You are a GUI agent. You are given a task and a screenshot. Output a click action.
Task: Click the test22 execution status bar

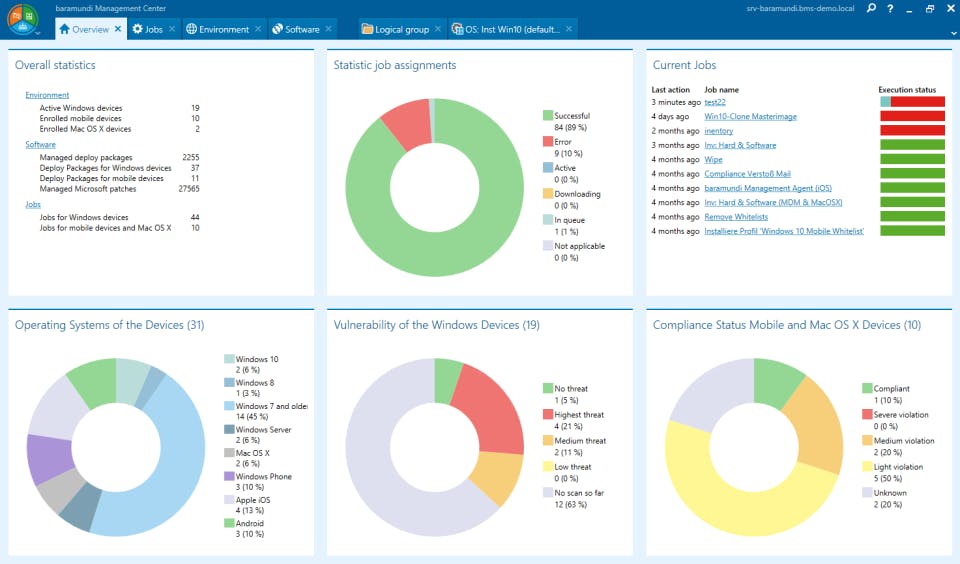(911, 102)
